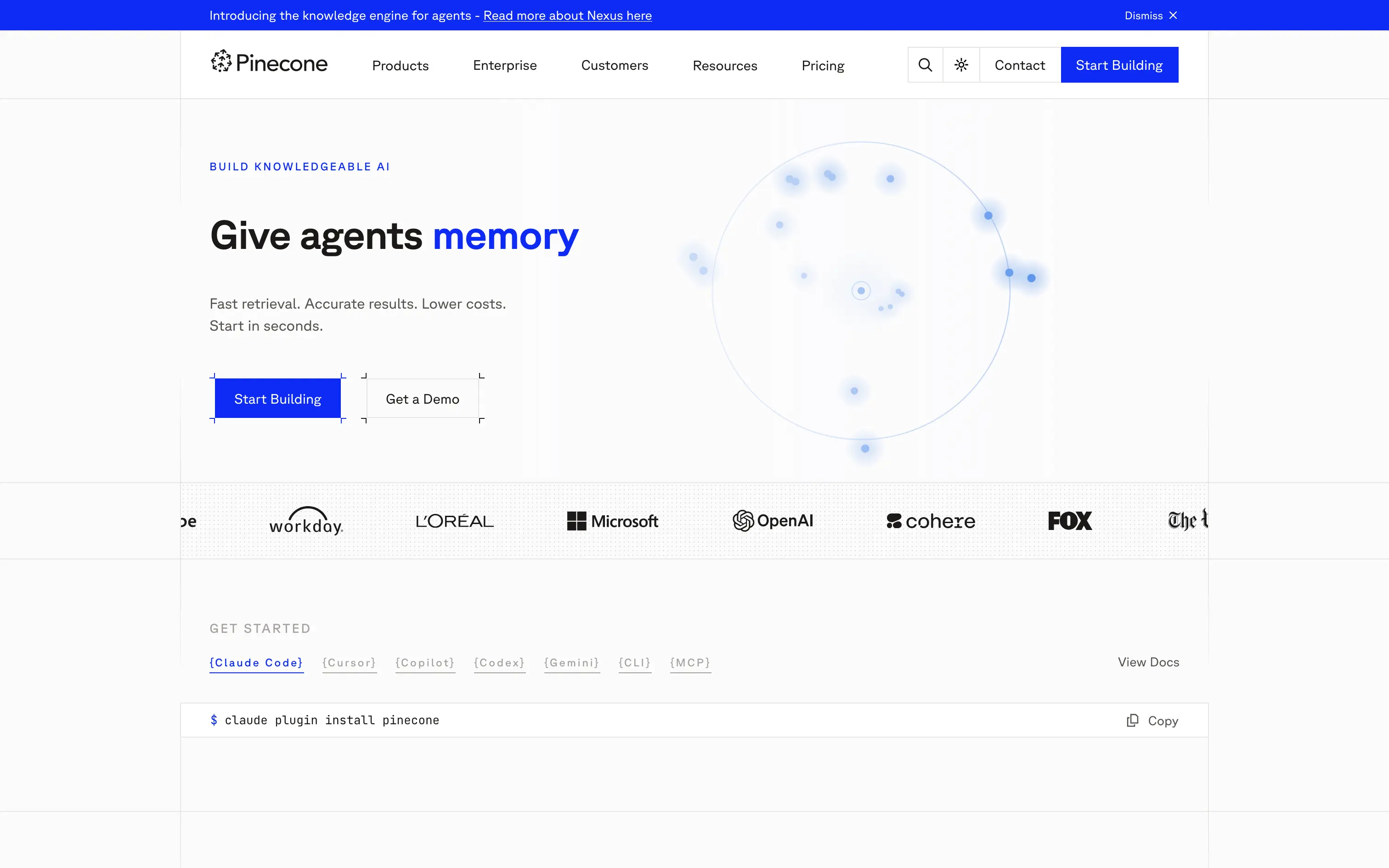Open the Products menu
Screen dimensions: 1389x868
[400, 65]
